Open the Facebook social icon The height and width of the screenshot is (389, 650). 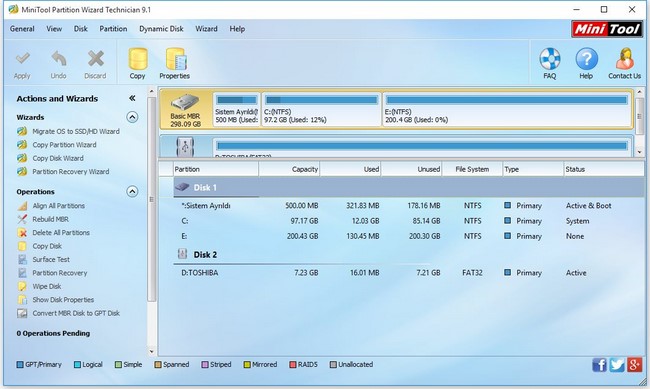tap(599, 365)
